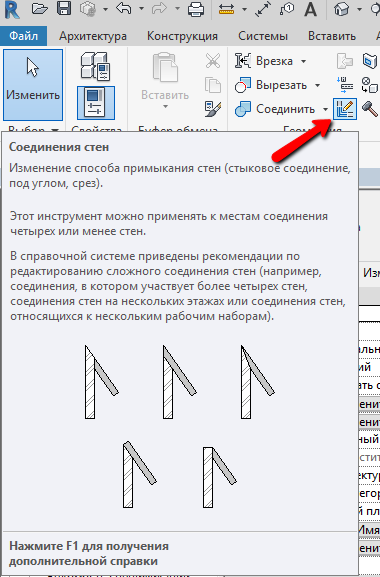
Task: Click the Revit application logo button
Action: tap(11, 10)
